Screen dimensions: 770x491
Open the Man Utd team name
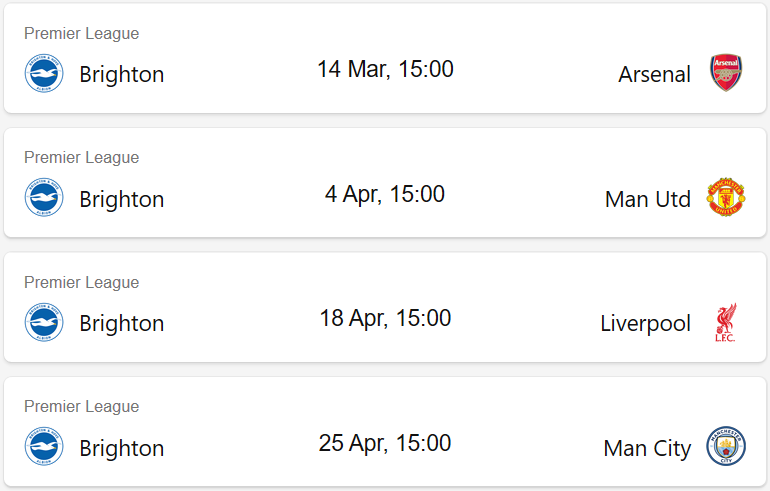coord(648,199)
